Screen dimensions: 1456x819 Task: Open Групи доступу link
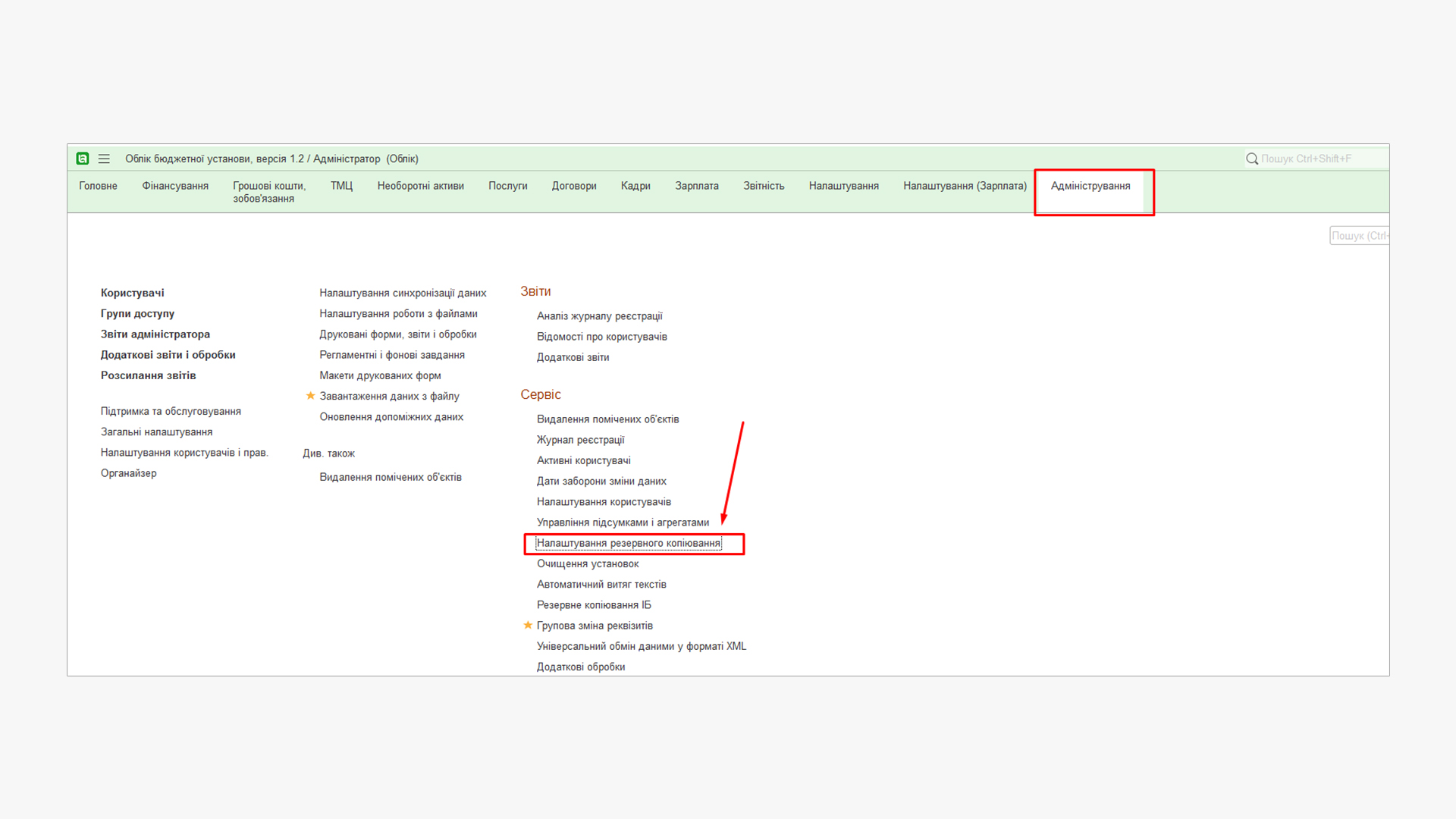coord(137,313)
